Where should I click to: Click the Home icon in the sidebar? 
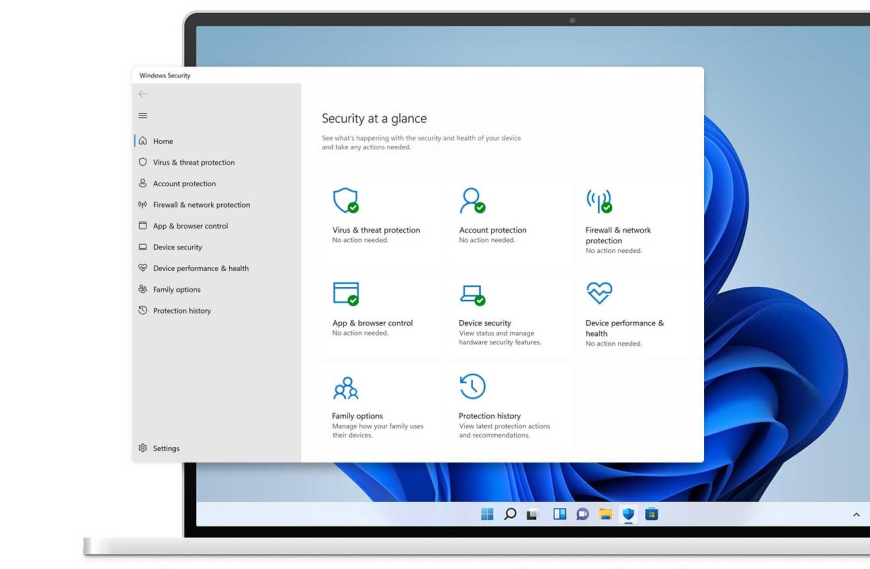coord(143,141)
